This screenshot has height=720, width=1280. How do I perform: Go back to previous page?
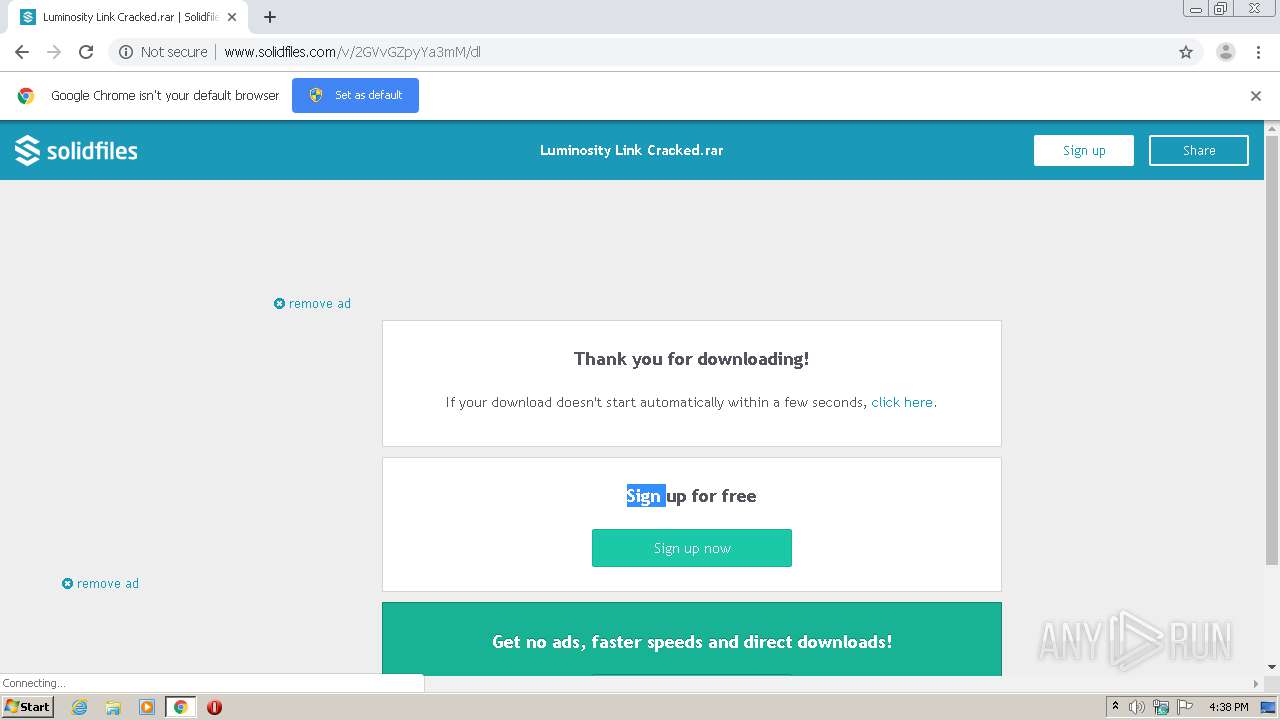tap(22, 52)
